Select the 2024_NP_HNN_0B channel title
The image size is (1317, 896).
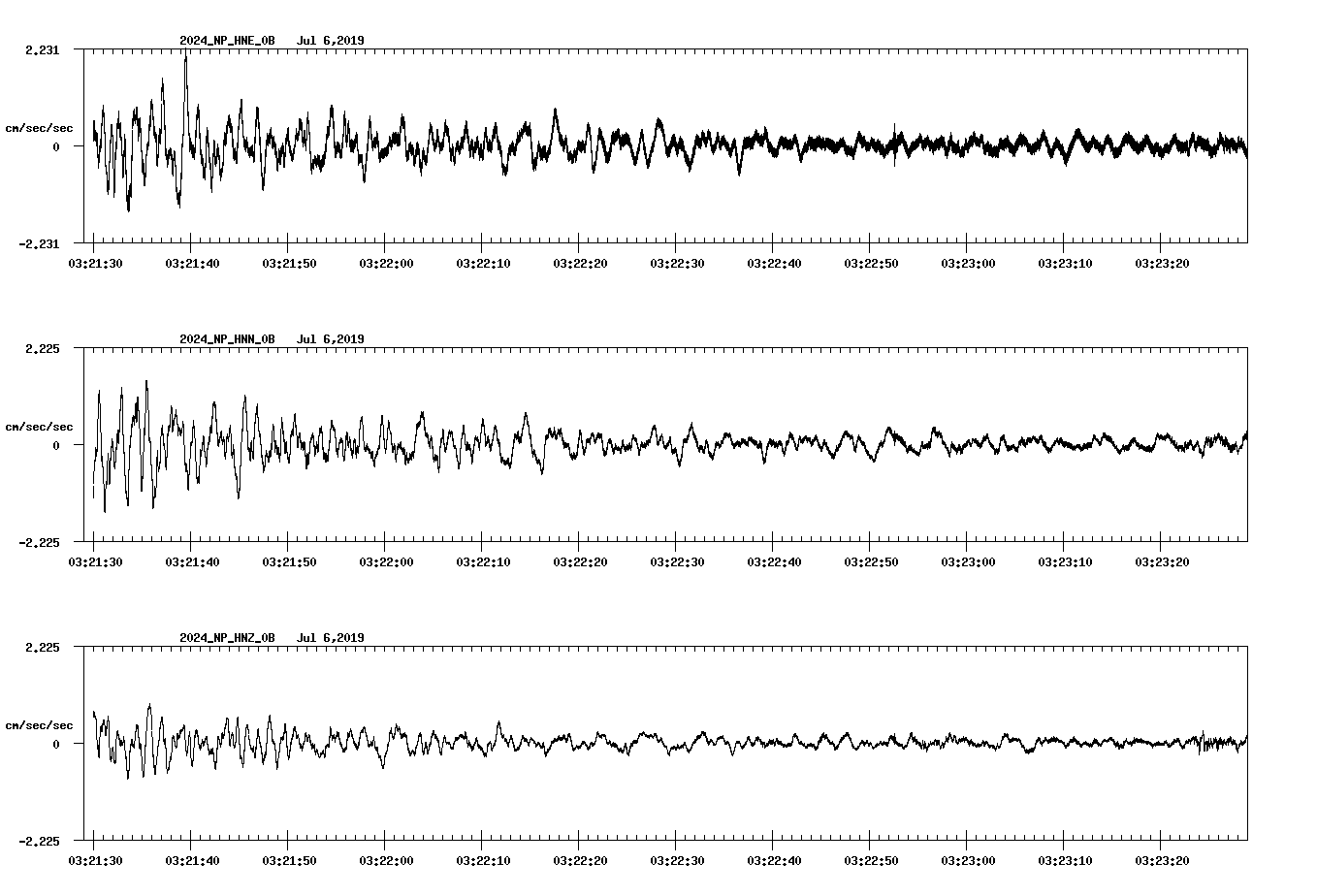coord(227,339)
